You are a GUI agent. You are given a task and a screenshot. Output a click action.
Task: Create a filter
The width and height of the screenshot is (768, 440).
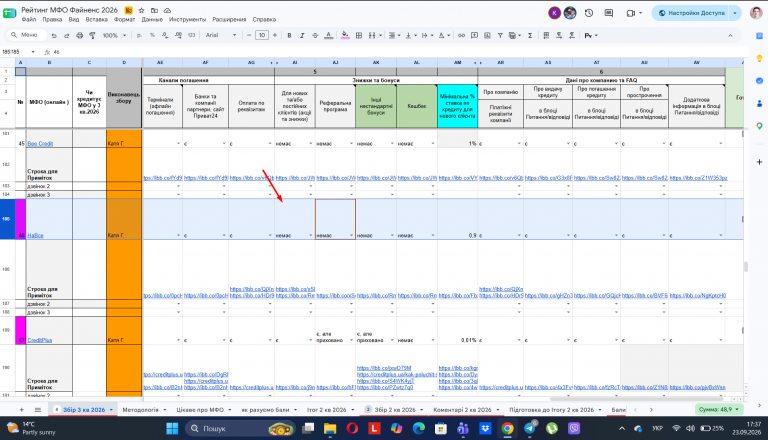[x=500, y=35]
